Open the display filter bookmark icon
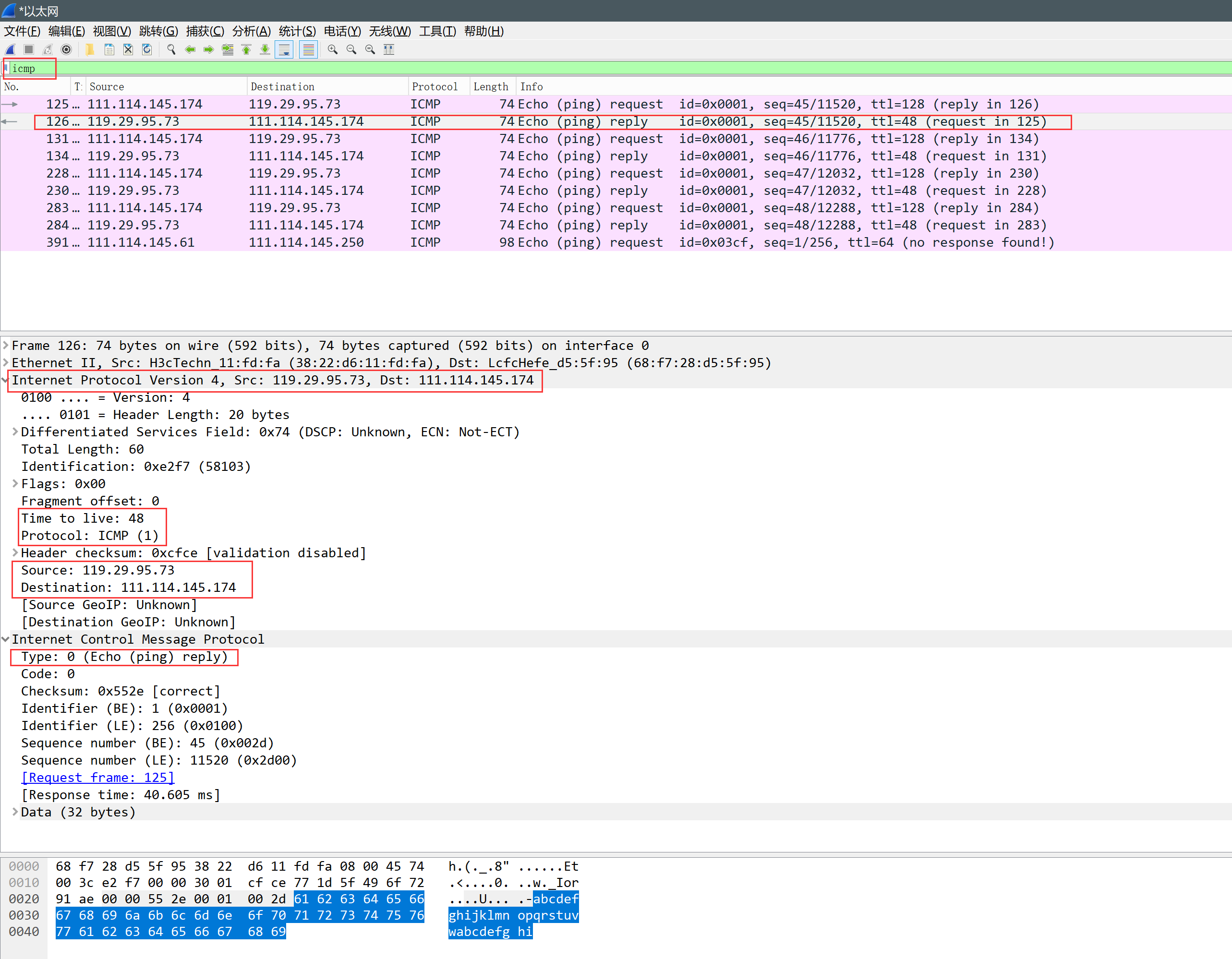The height and width of the screenshot is (959, 1232). (x=6, y=68)
